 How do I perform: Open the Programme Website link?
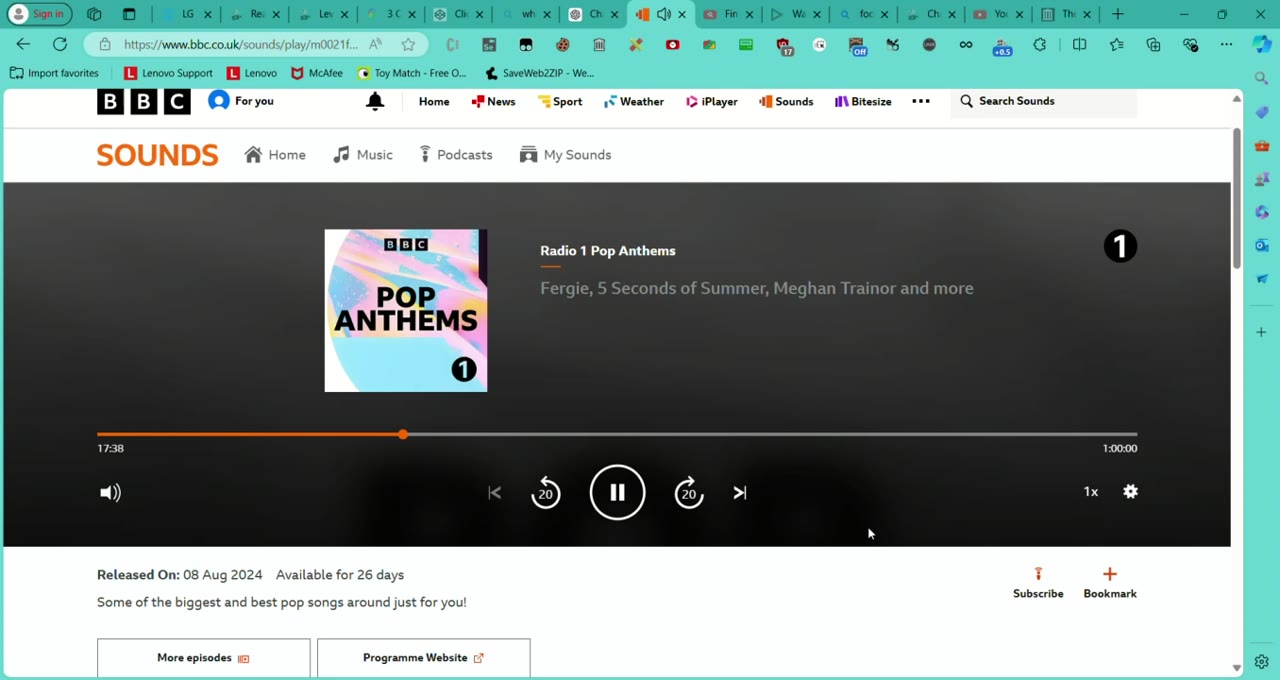424,658
